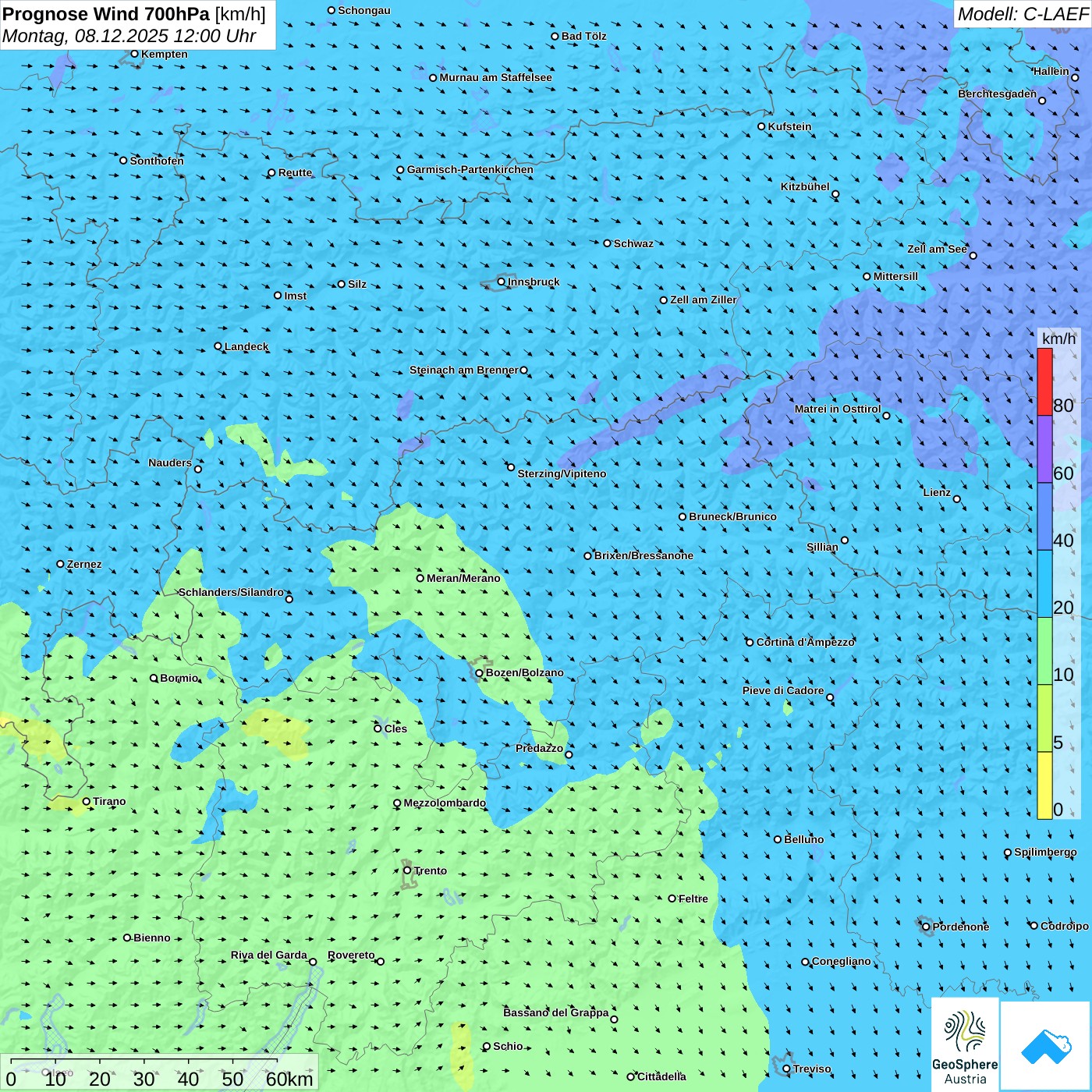The image size is (1092, 1092).
Task: Click the Cles city label
Action: click(x=395, y=729)
